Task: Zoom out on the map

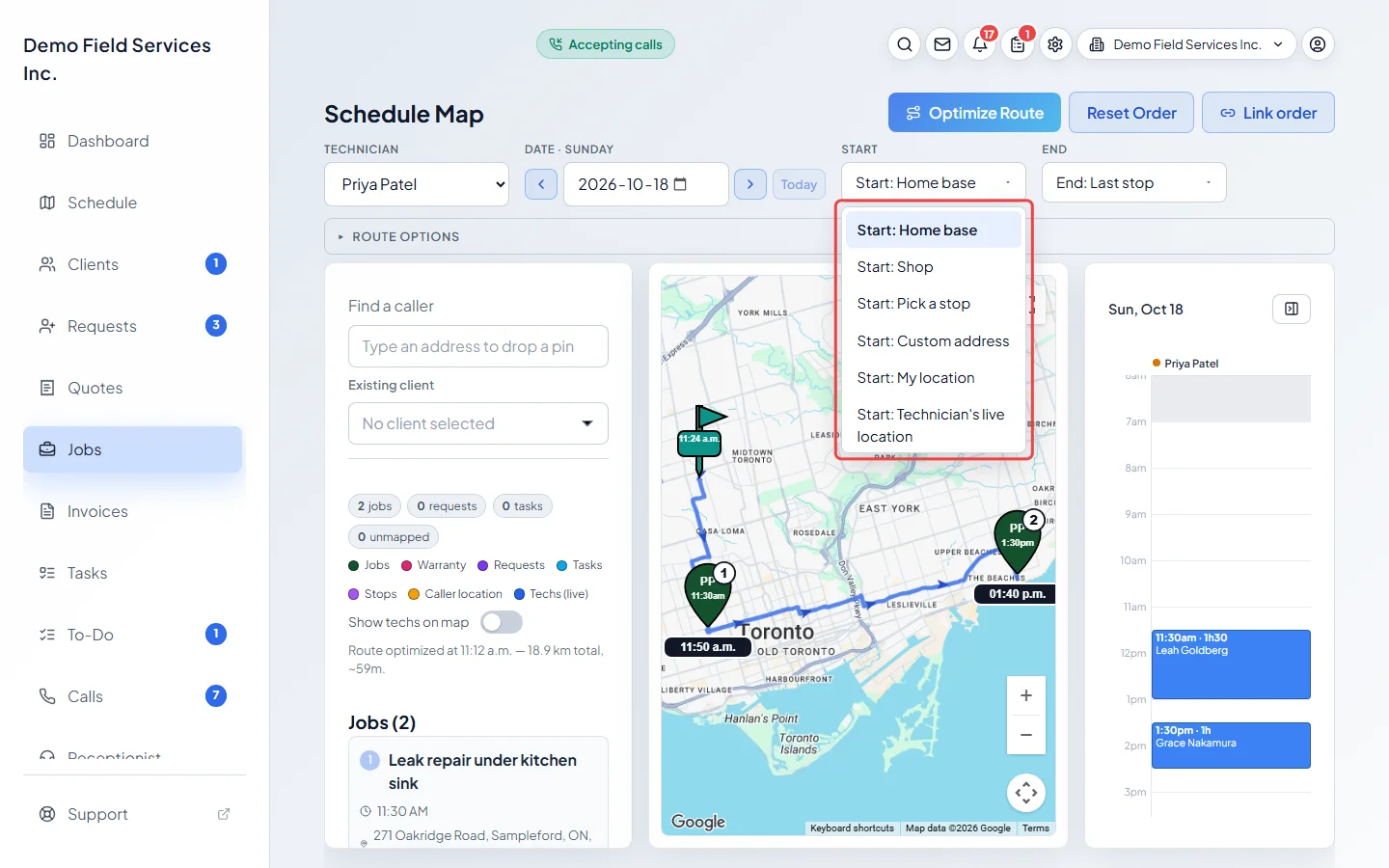Action: click(x=1026, y=735)
